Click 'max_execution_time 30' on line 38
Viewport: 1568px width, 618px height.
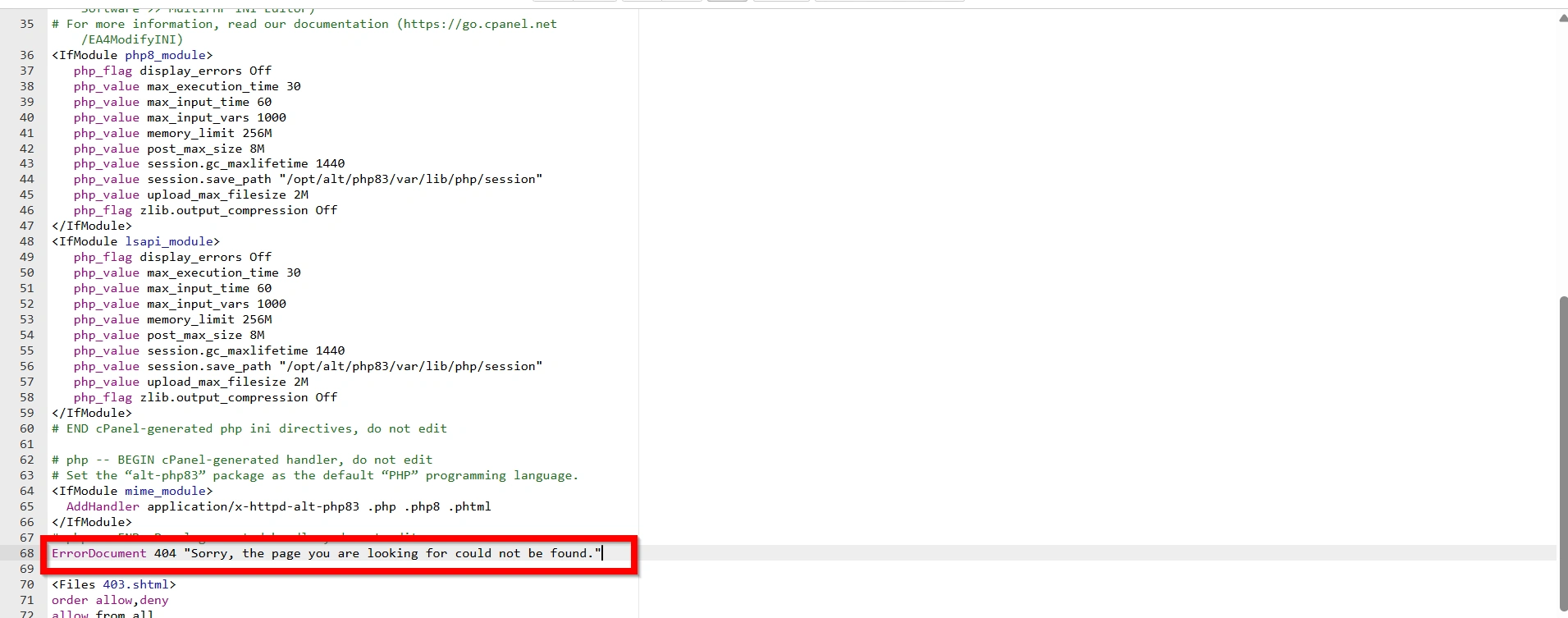tap(224, 86)
